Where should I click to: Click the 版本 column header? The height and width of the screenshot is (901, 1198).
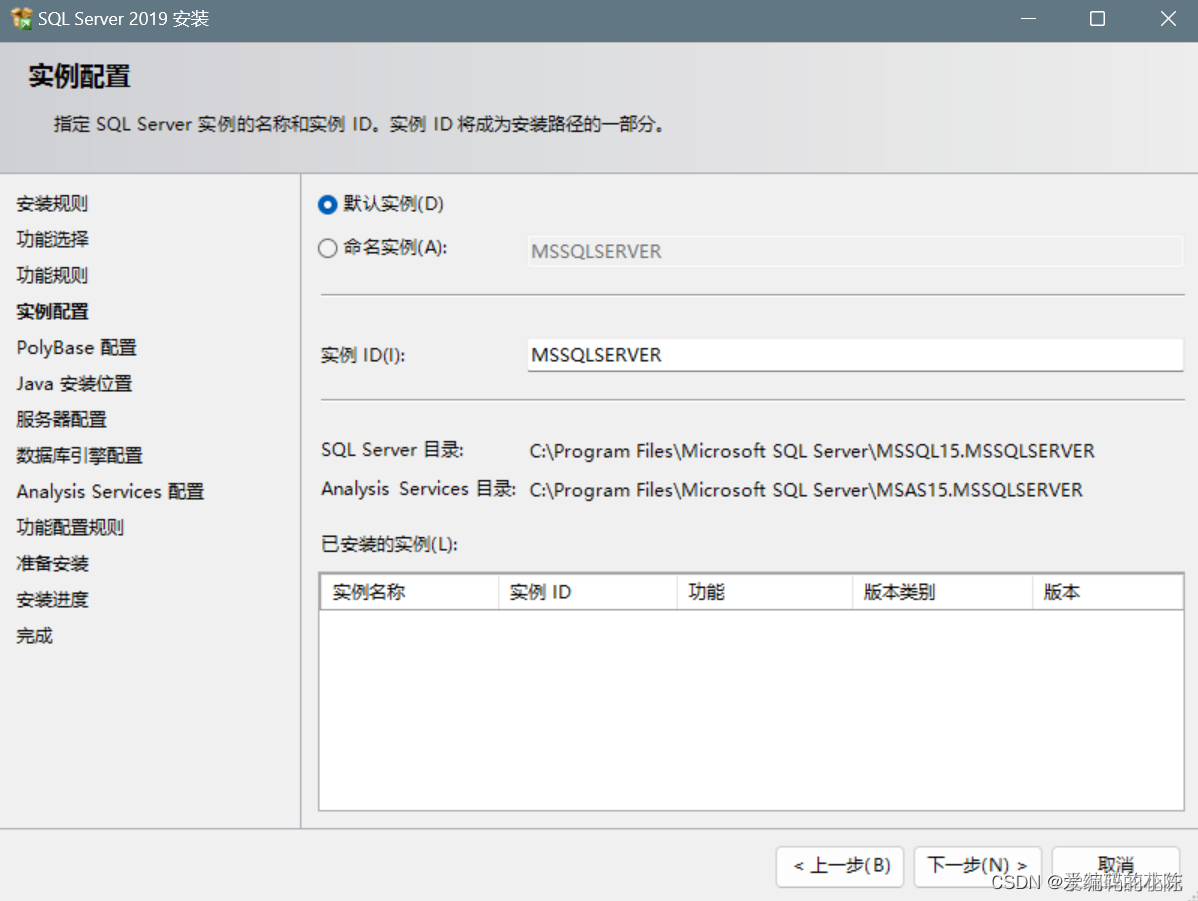coord(1108,592)
